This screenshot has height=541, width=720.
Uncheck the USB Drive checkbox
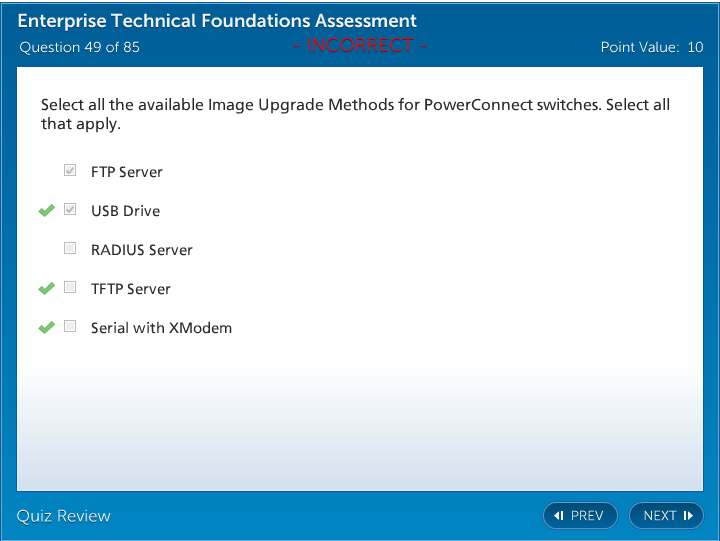coord(70,210)
